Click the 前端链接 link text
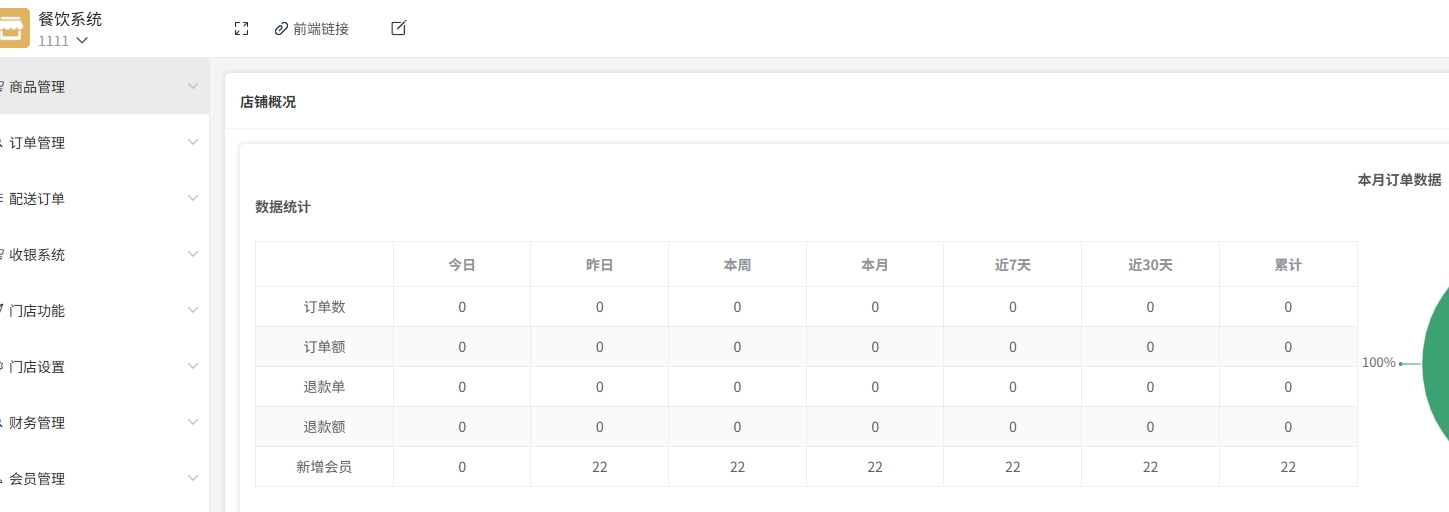 click(x=321, y=29)
